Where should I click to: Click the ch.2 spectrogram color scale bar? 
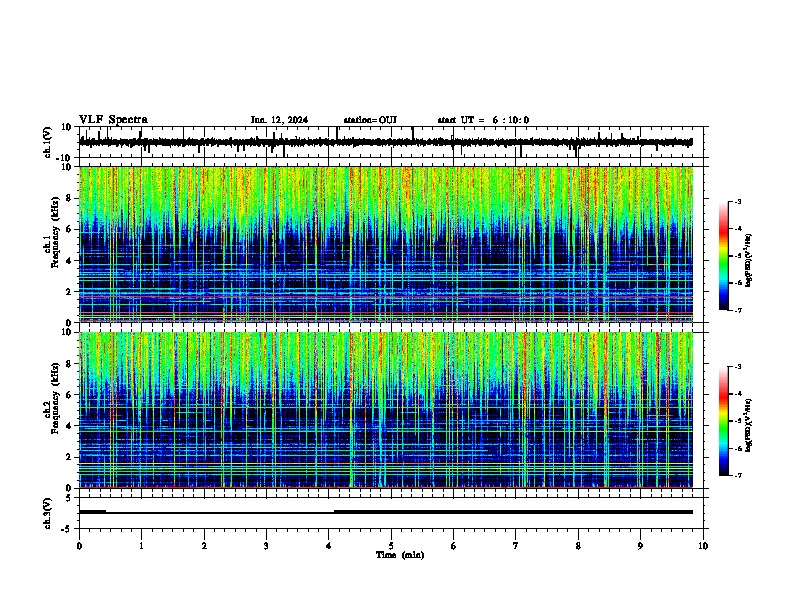tap(723, 421)
